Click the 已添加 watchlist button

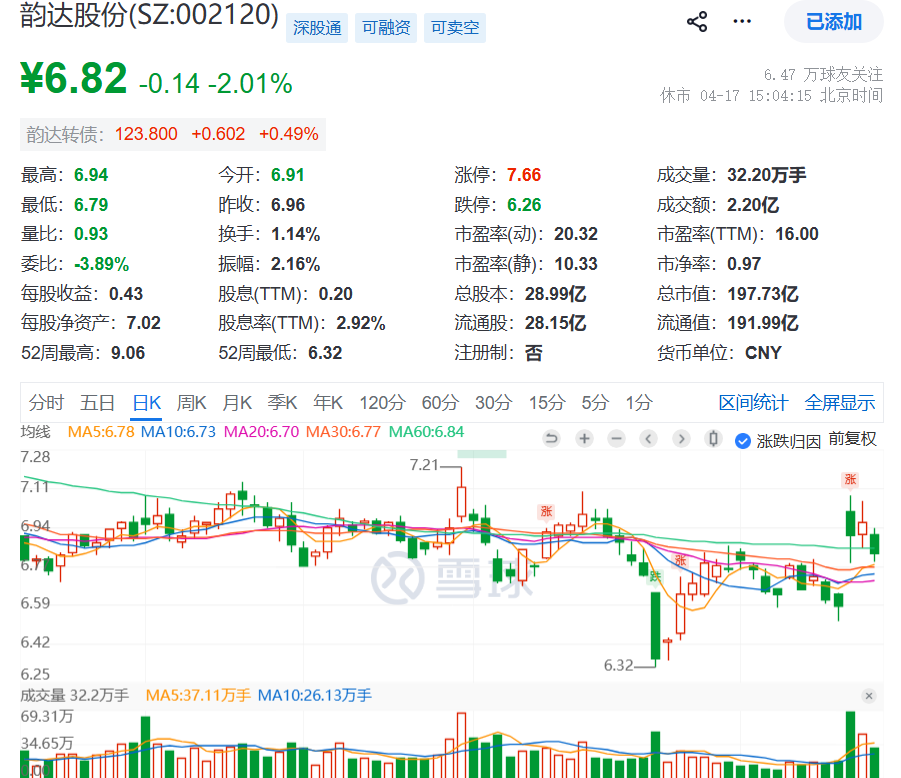[834, 22]
